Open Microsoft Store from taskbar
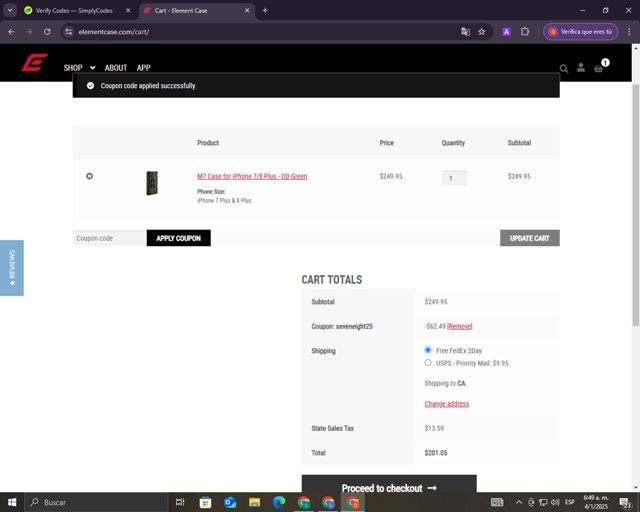The image size is (640, 512). coord(205,502)
